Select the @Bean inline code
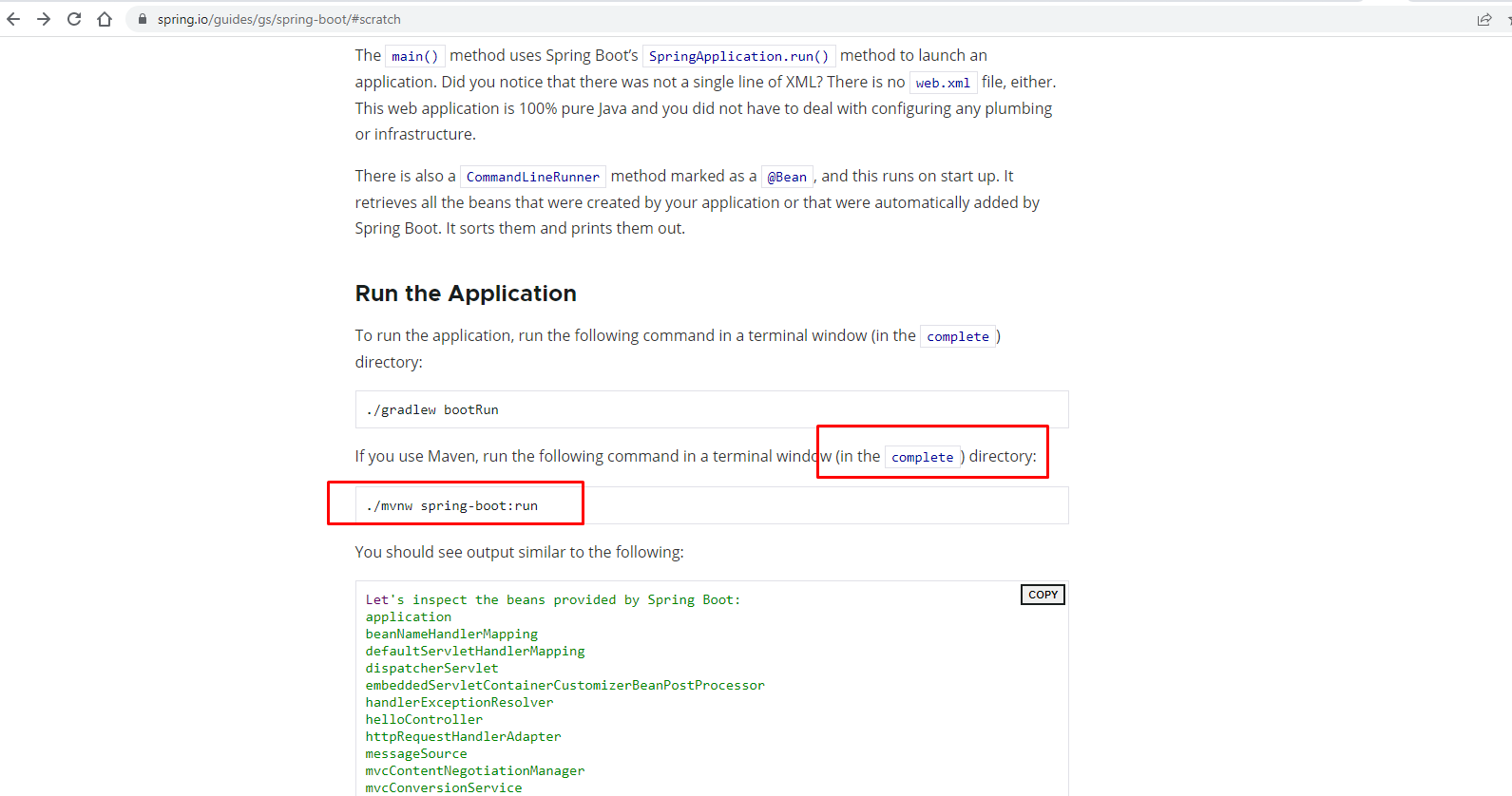This screenshot has width=1512, height=796. (x=787, y=177)
